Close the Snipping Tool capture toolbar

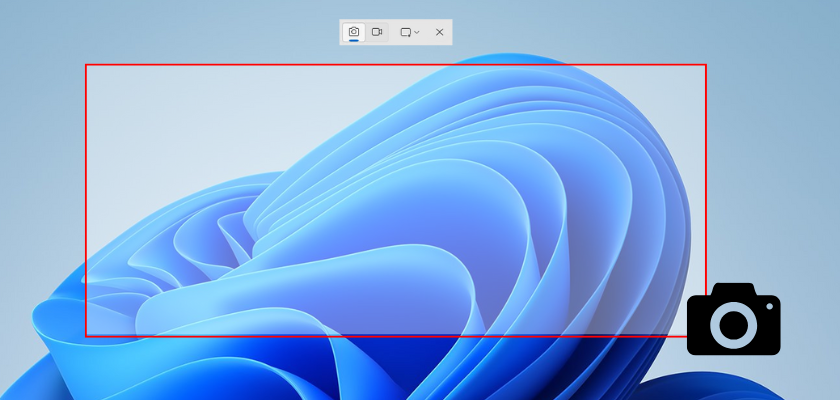coord(439,32)
